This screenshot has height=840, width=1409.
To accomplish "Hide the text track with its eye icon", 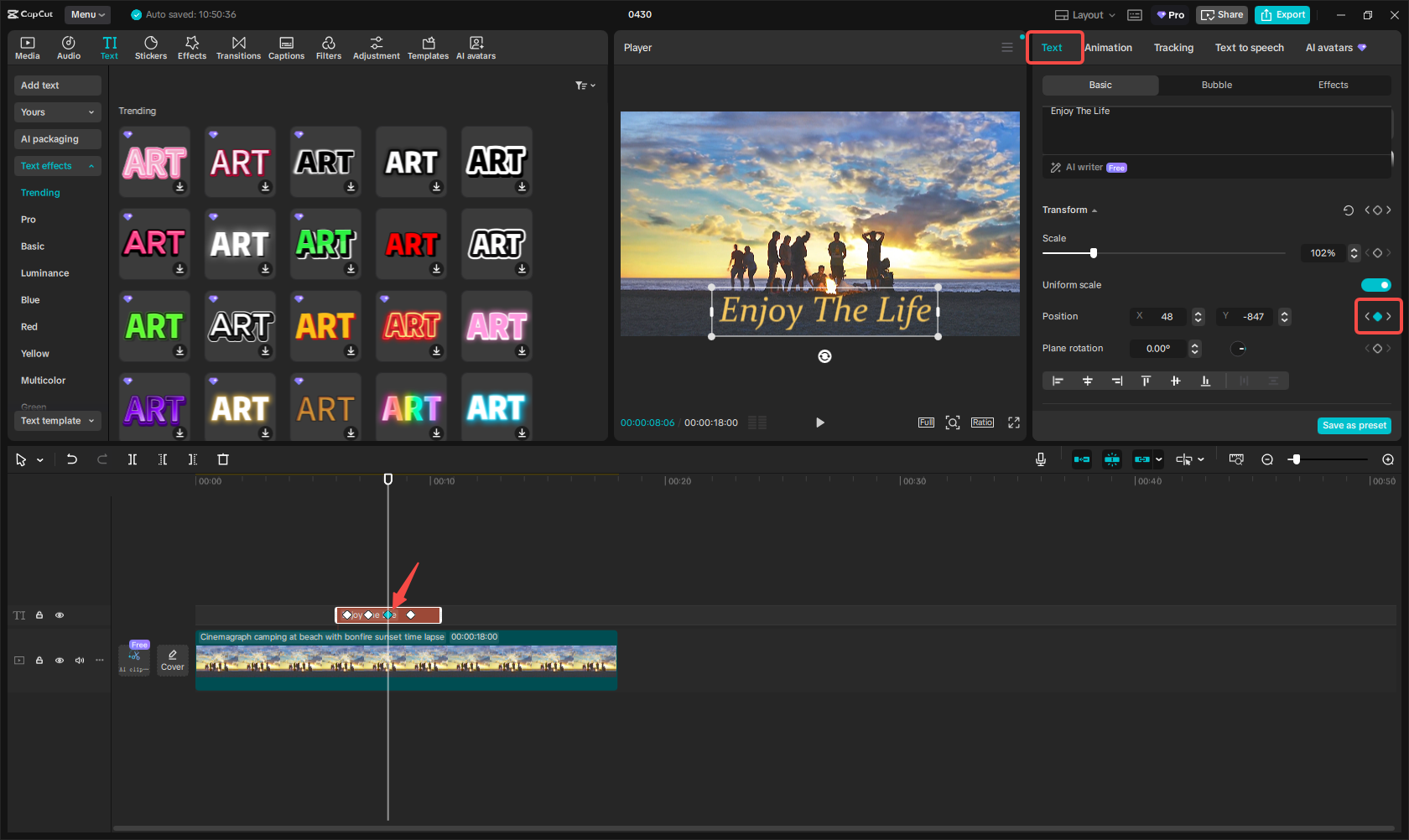I will click(60, 614).
